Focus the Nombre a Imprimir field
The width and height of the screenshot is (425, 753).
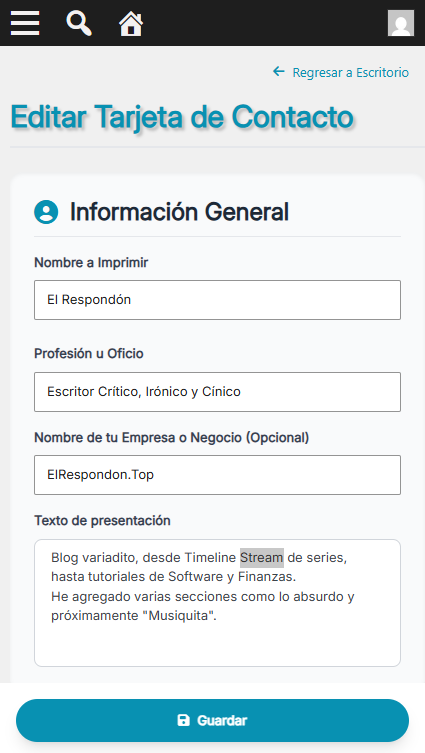click(x=217, y=300)
